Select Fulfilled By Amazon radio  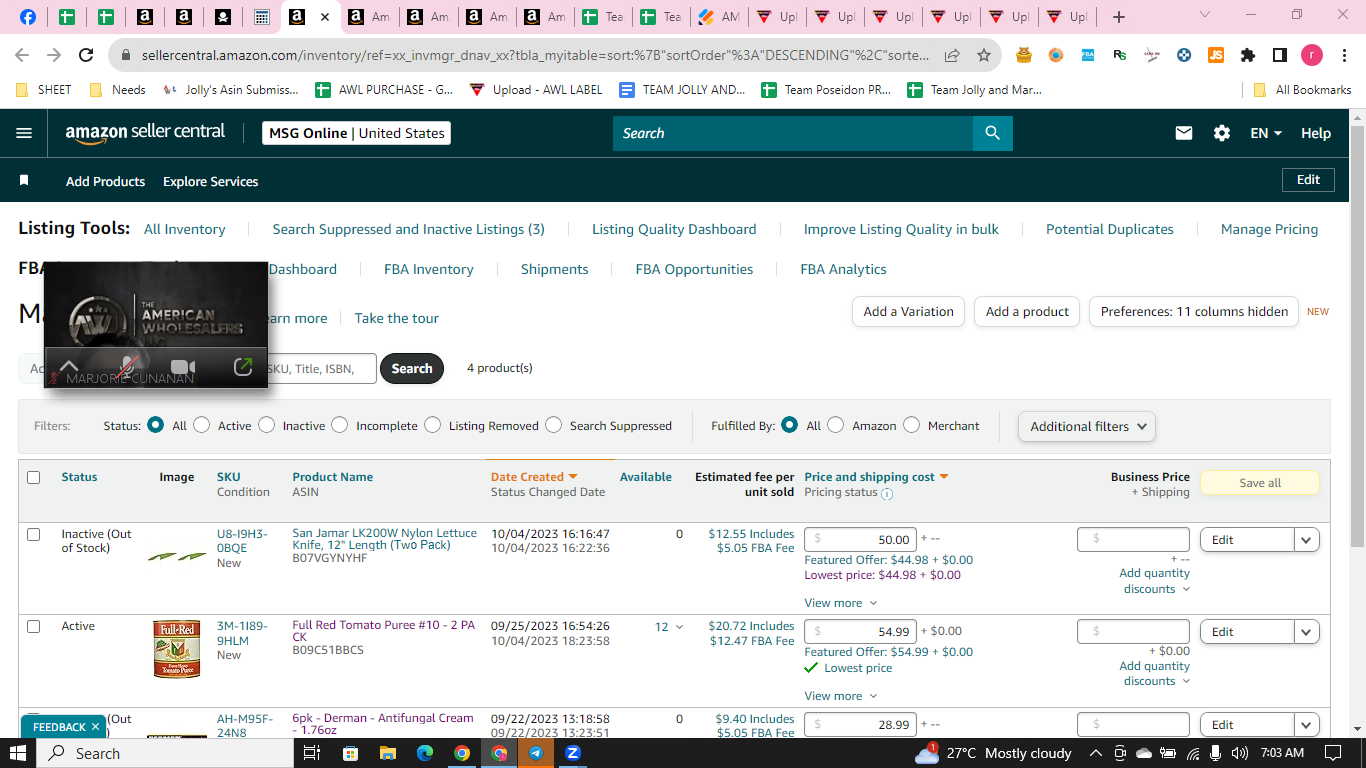(836, 425)
